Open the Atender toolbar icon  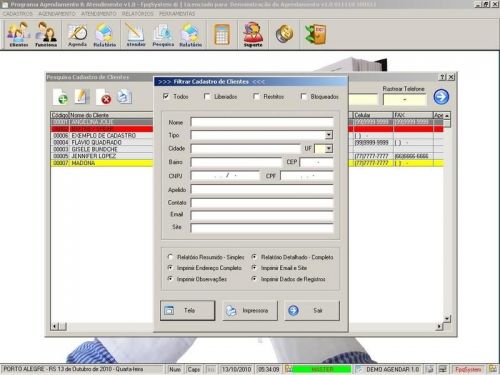click(x=136, y=34)
